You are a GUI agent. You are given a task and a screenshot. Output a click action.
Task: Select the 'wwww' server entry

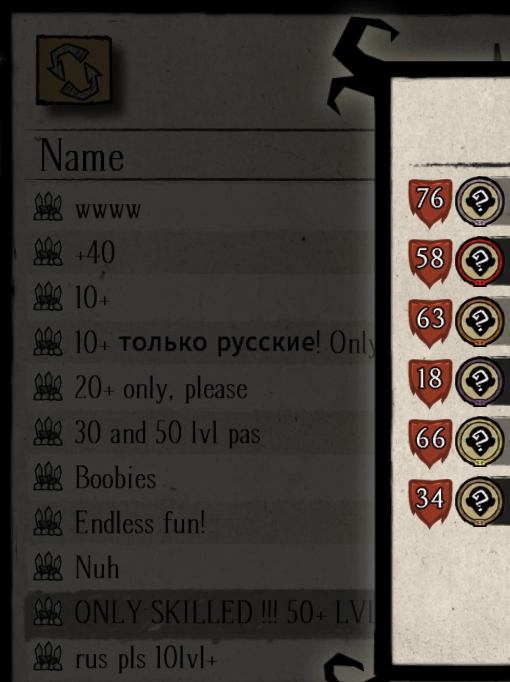coord(201,207)
